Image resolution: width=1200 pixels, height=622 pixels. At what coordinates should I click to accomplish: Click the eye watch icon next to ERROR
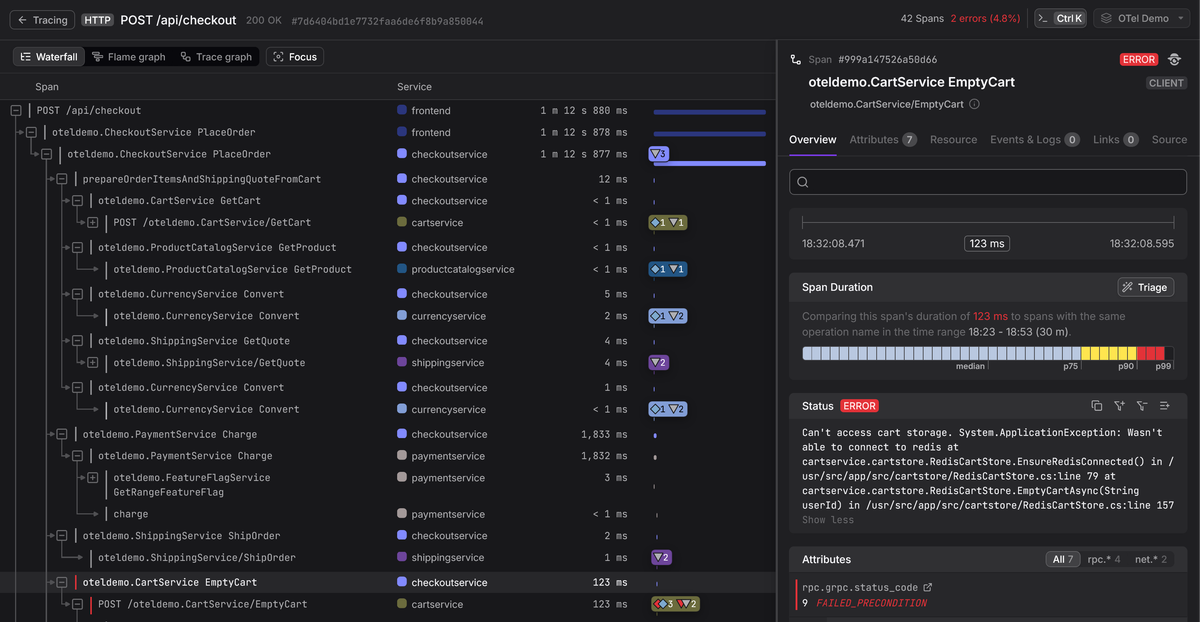click(1174, 60)
